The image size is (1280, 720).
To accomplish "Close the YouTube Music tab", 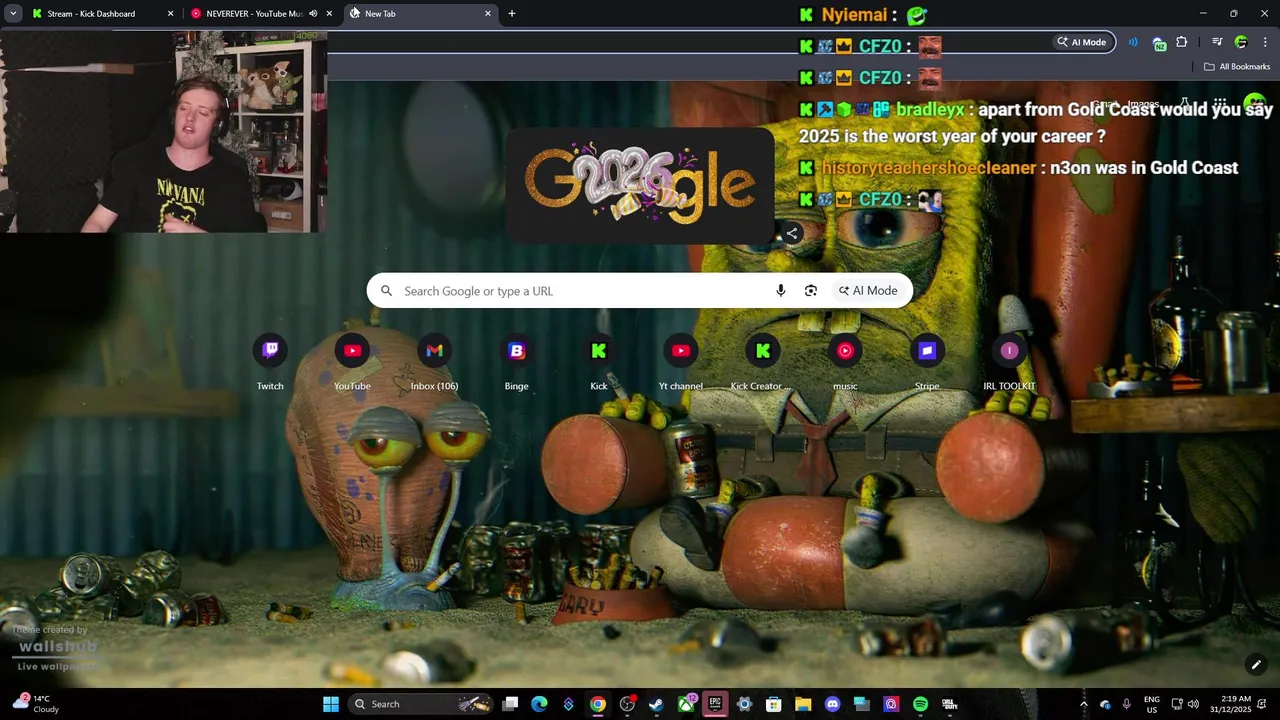I will [x=329, y=14].
